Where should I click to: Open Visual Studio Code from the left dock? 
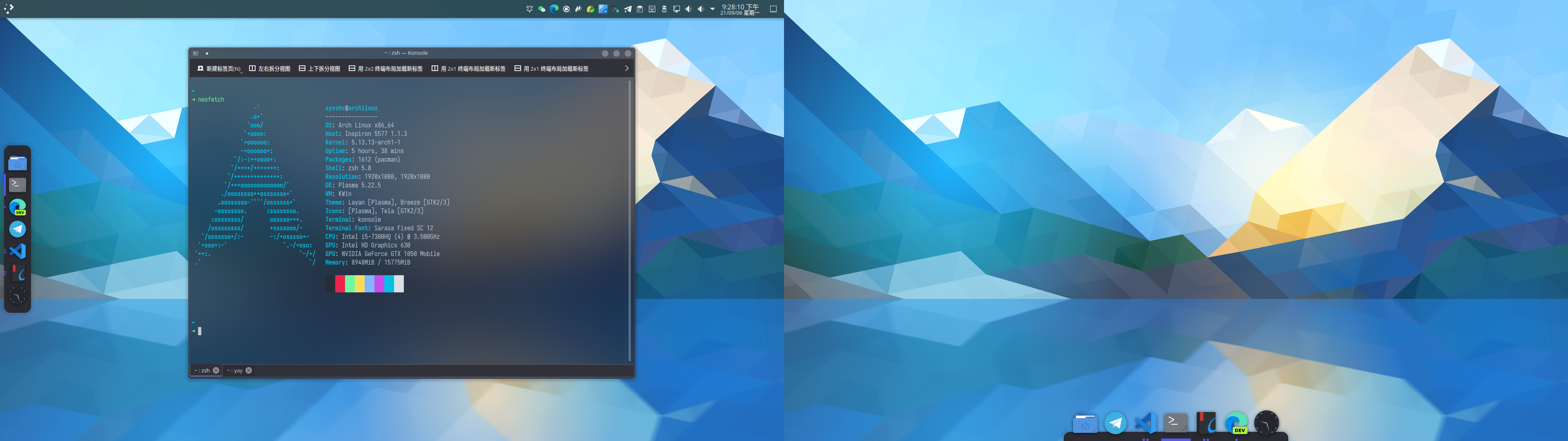point(18,251)
